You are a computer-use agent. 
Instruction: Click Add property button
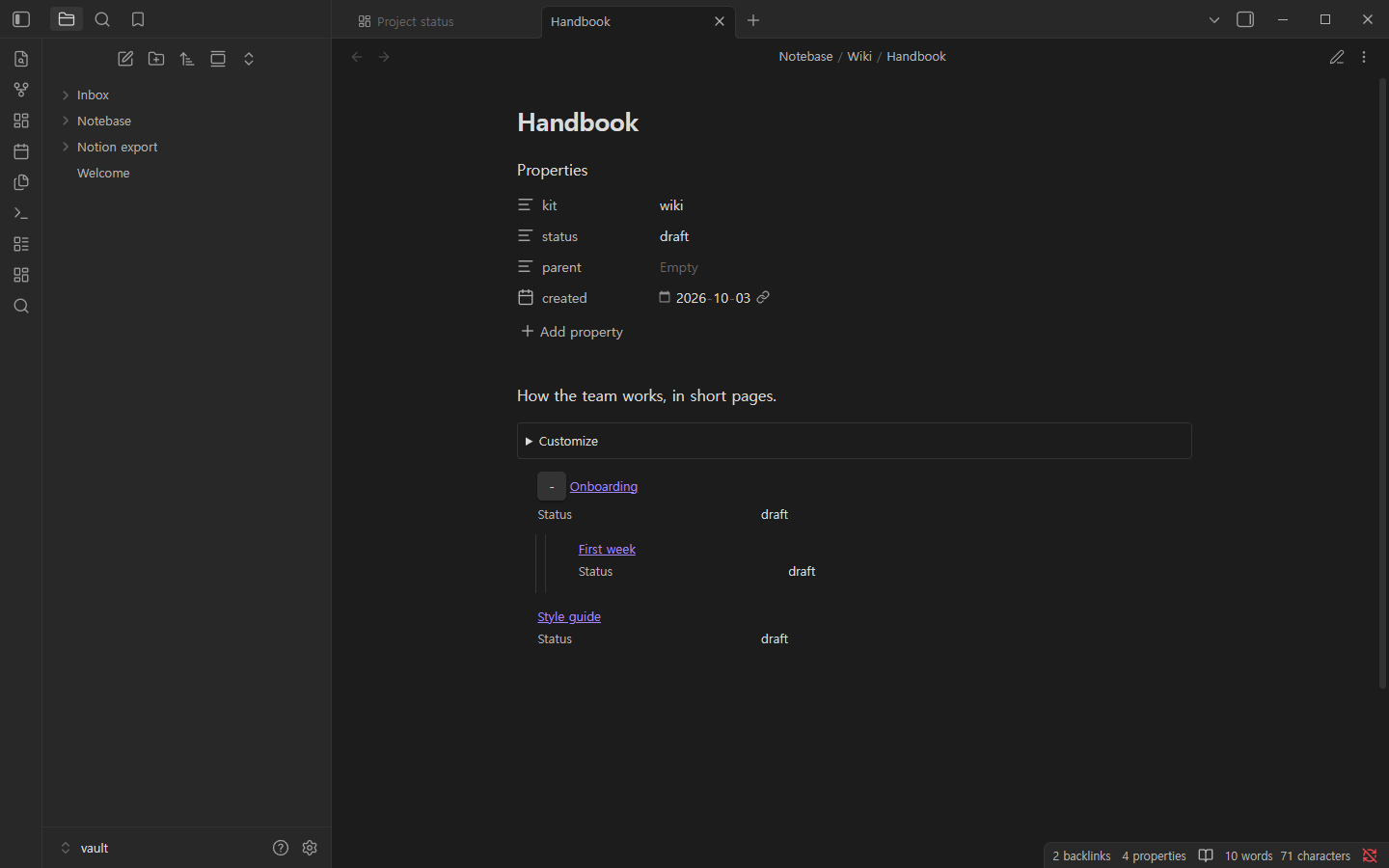(x=572, y=332)
